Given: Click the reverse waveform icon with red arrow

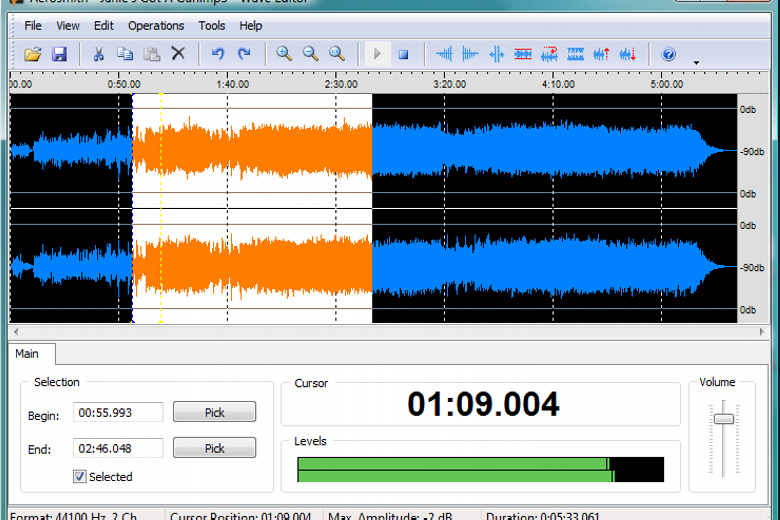Looking at the screenshot, I should (549, 54).
